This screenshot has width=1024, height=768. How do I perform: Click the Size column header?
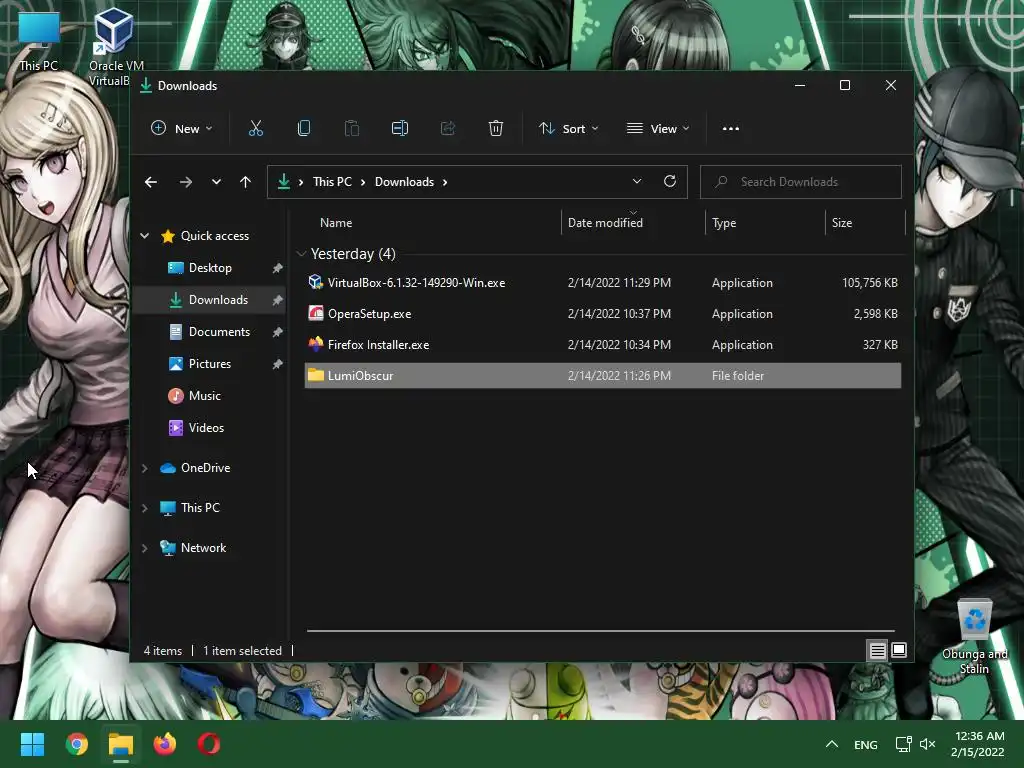click(842, 223)
